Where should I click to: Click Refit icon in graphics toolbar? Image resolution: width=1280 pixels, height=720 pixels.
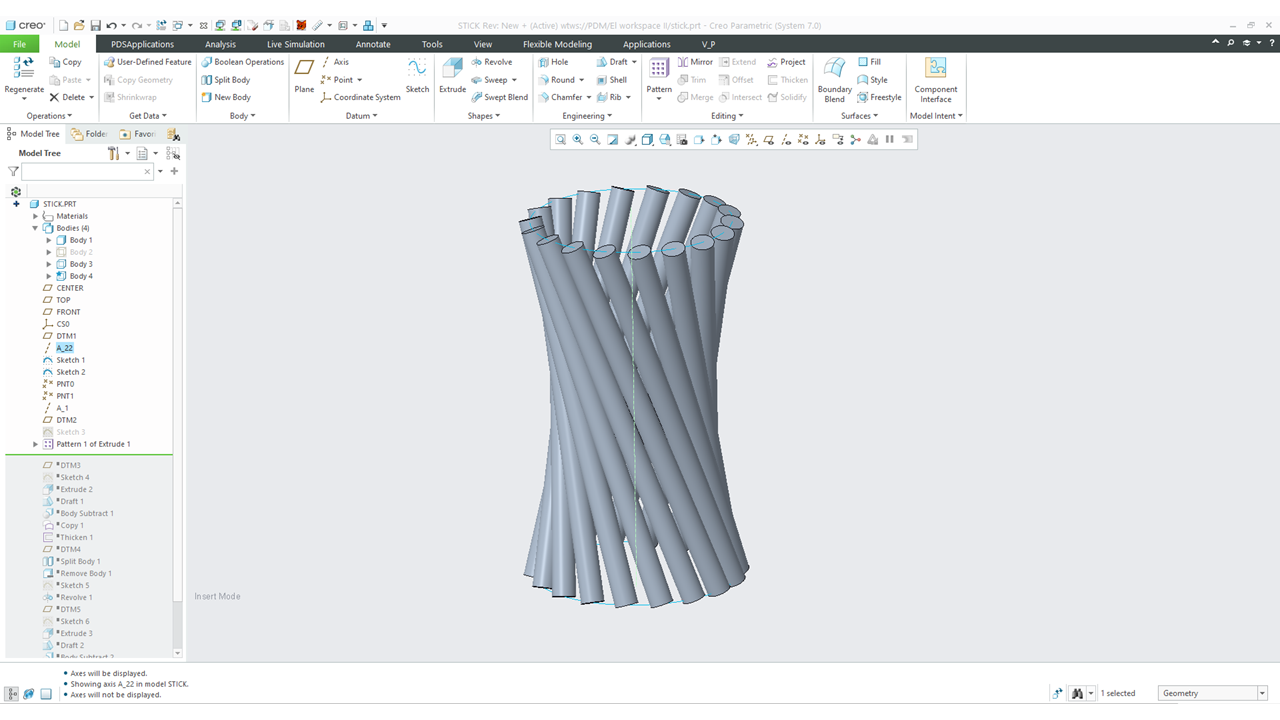(561, 140)
